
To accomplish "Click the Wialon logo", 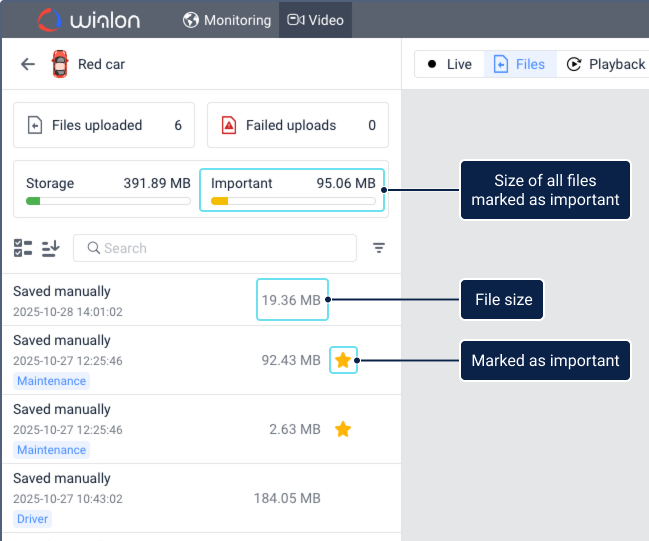I will point(90,20).
